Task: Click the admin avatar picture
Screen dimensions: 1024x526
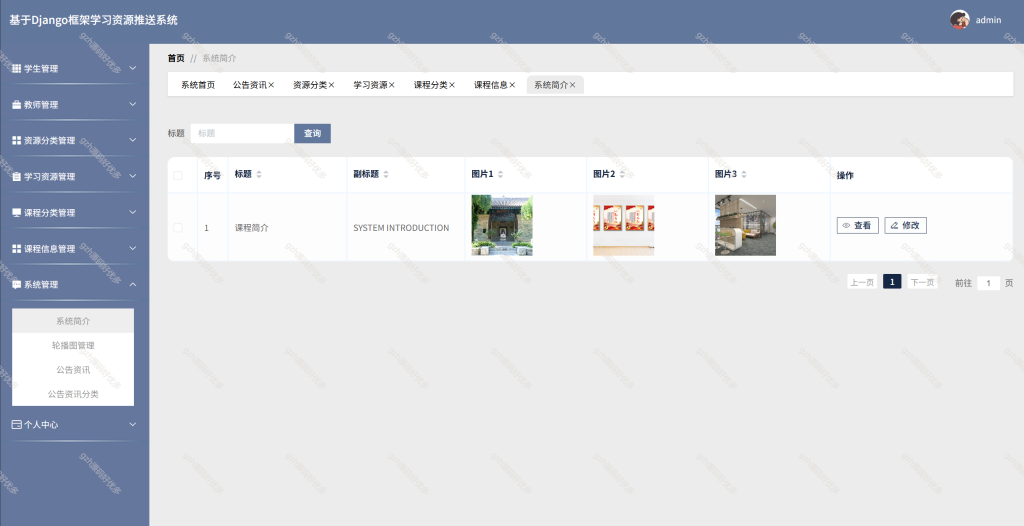Action: [959, 20]
